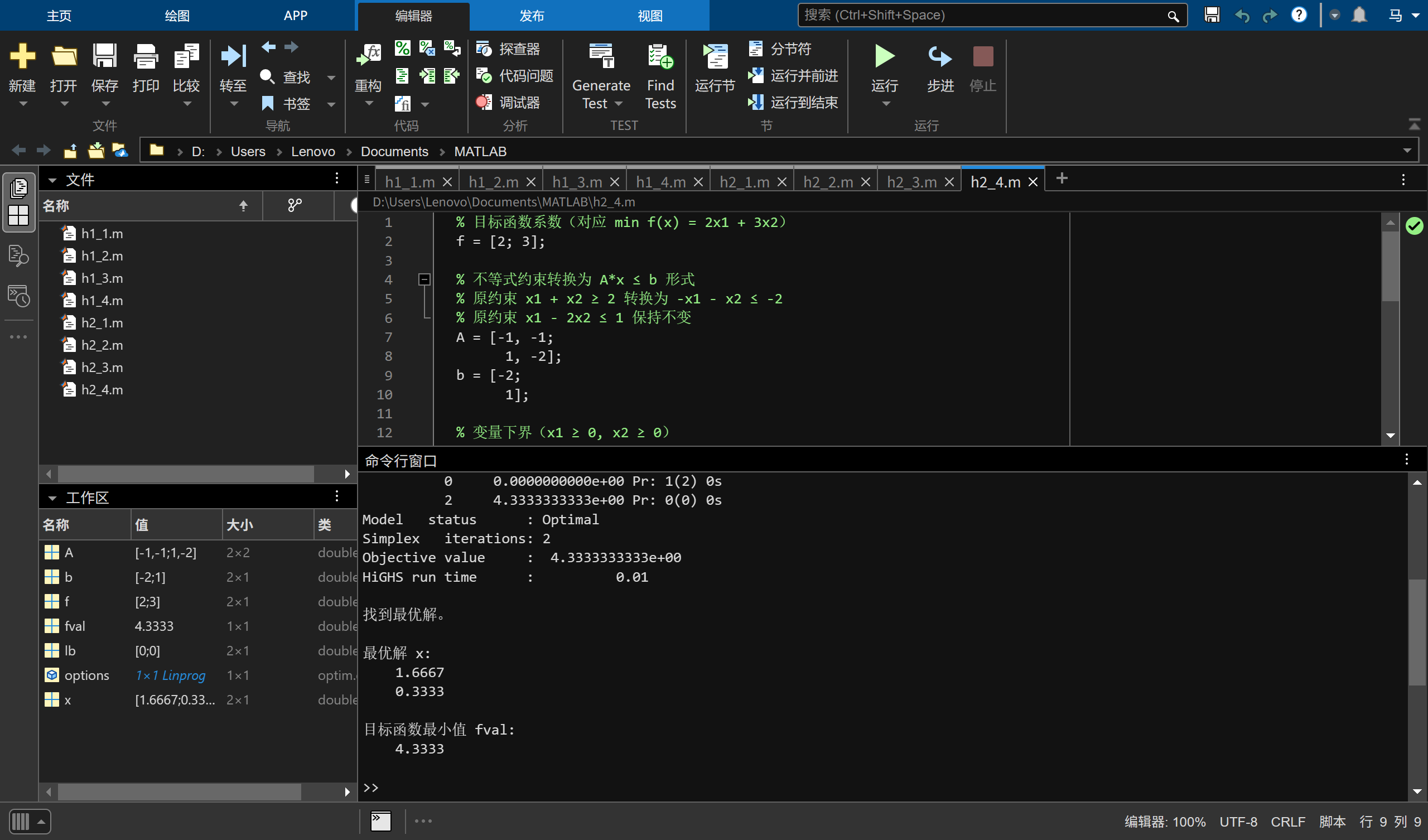The height and width of the screenshot is (840, 1428).
Task: Collapse the code fold at line 4
Action: pyautogui.click(x=424, y=279)
